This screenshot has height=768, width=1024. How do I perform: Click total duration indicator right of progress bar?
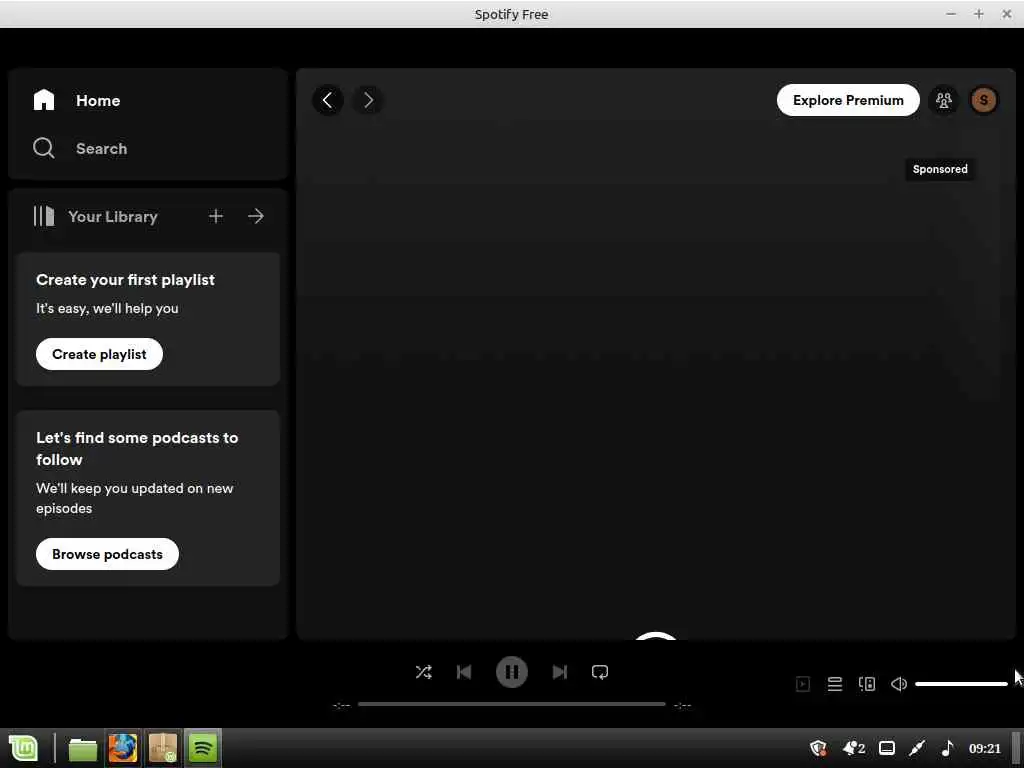click(682, 705)
